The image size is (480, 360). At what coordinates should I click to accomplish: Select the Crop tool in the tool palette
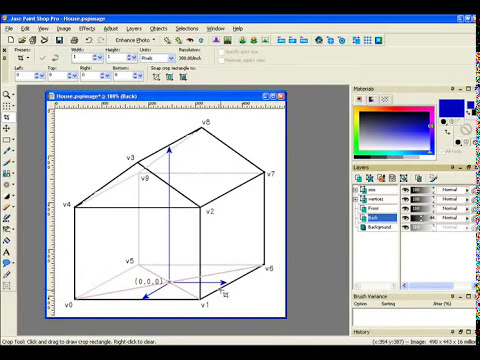[6, 117]
